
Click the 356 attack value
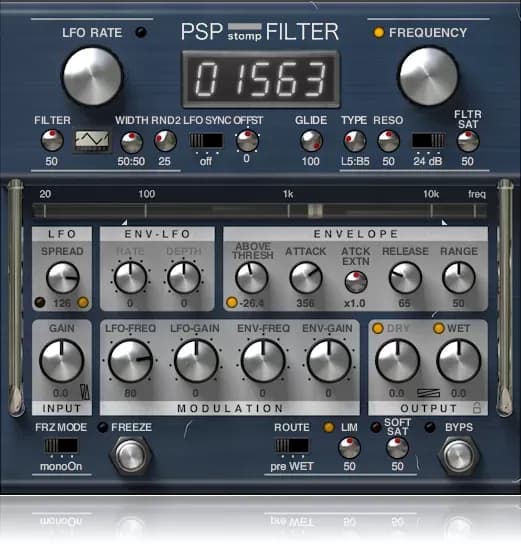pos(305,303)
